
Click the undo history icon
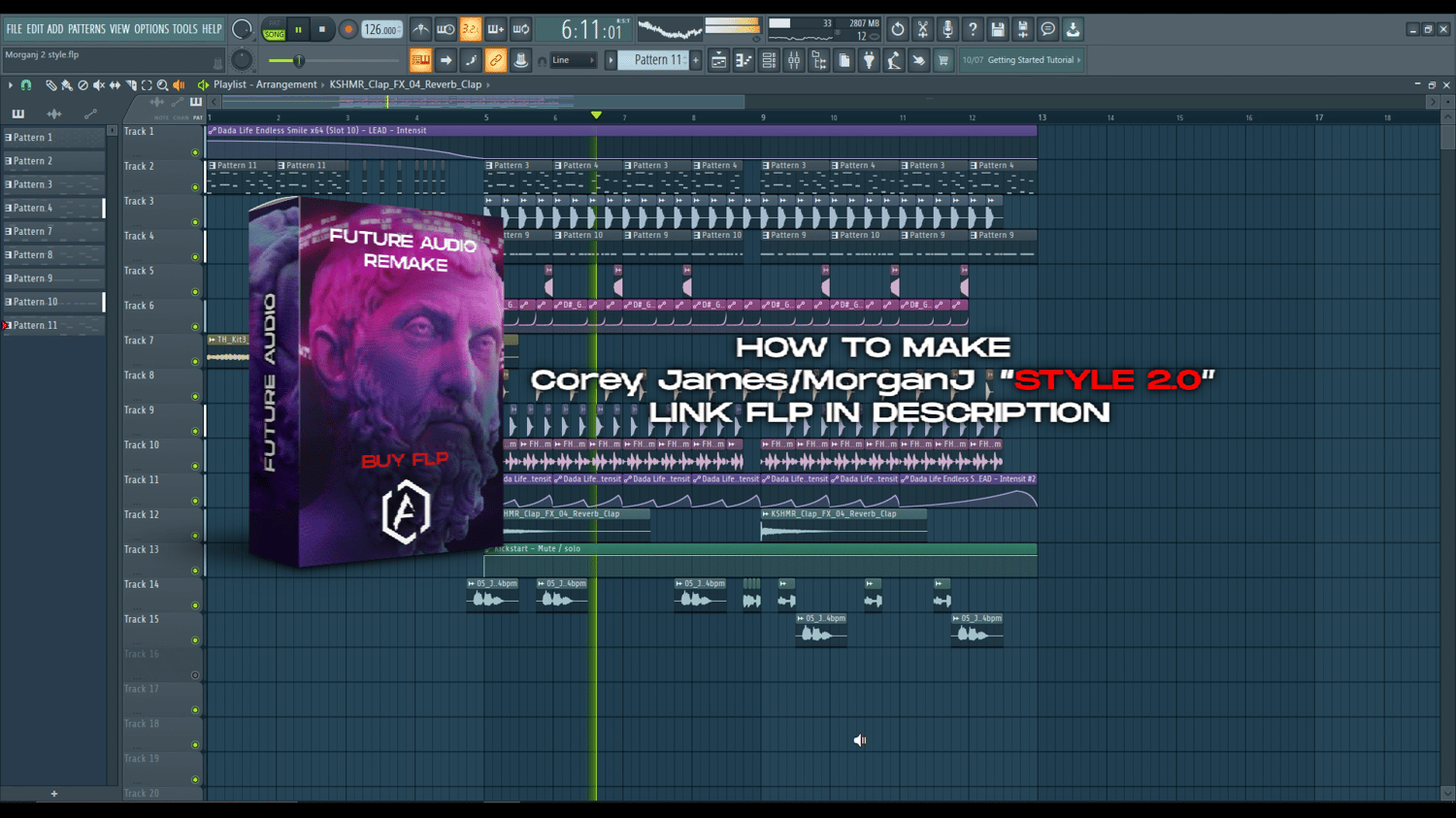[898, 29]
